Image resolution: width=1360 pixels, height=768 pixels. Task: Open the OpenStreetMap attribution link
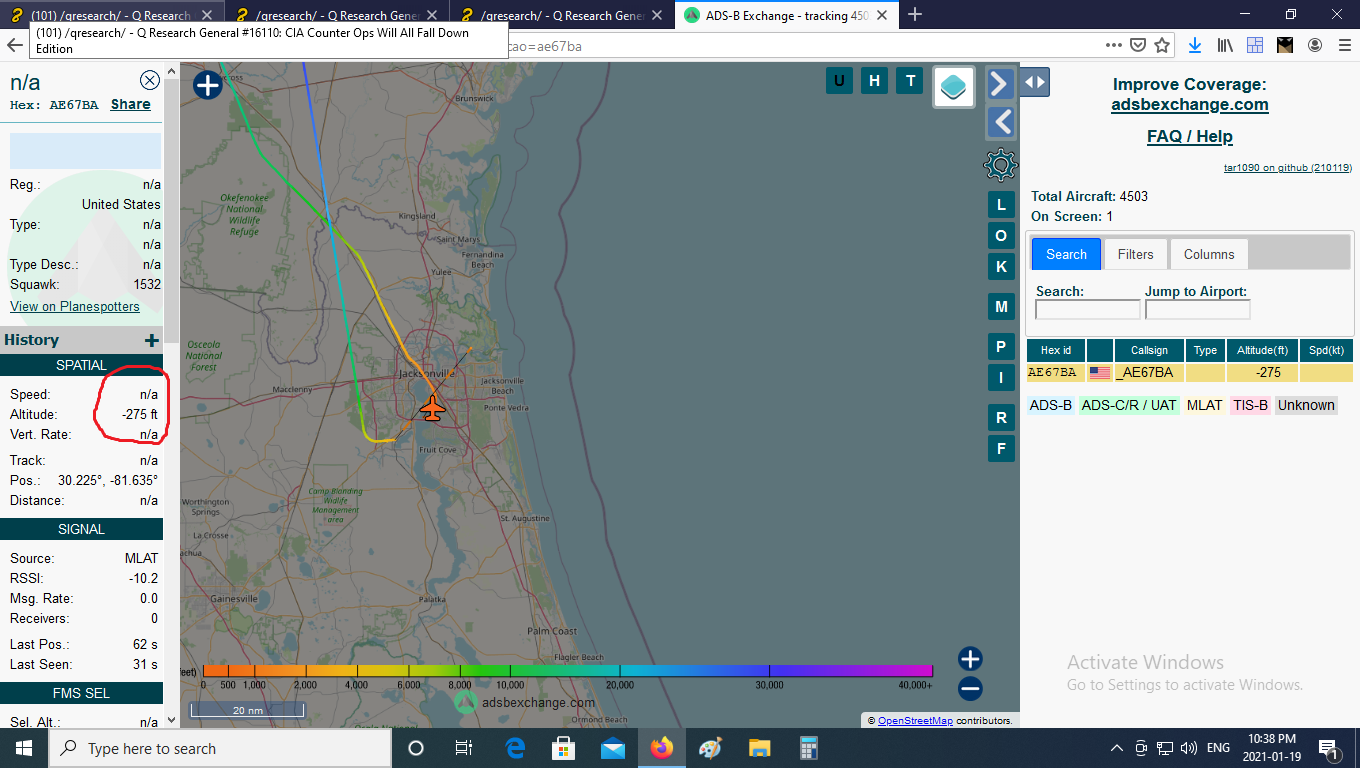tap(915, 720)
